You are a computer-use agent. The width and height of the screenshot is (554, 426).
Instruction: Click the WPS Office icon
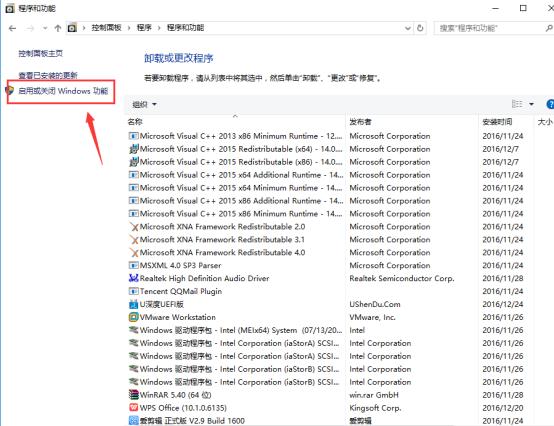tap(134, 408)
